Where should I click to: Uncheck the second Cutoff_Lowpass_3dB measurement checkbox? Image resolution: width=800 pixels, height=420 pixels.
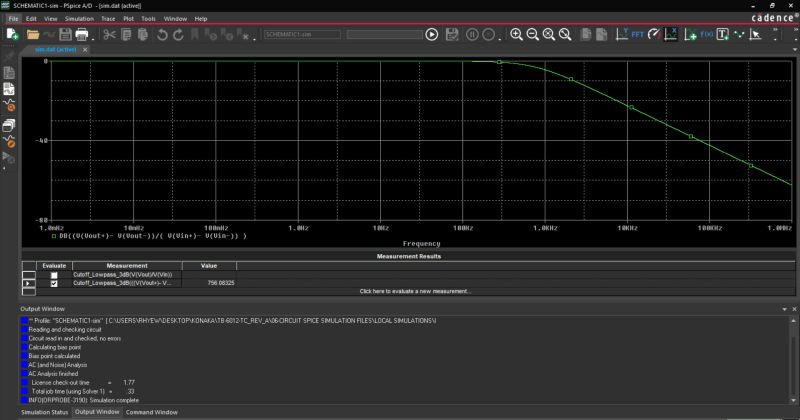click(54, 283)
